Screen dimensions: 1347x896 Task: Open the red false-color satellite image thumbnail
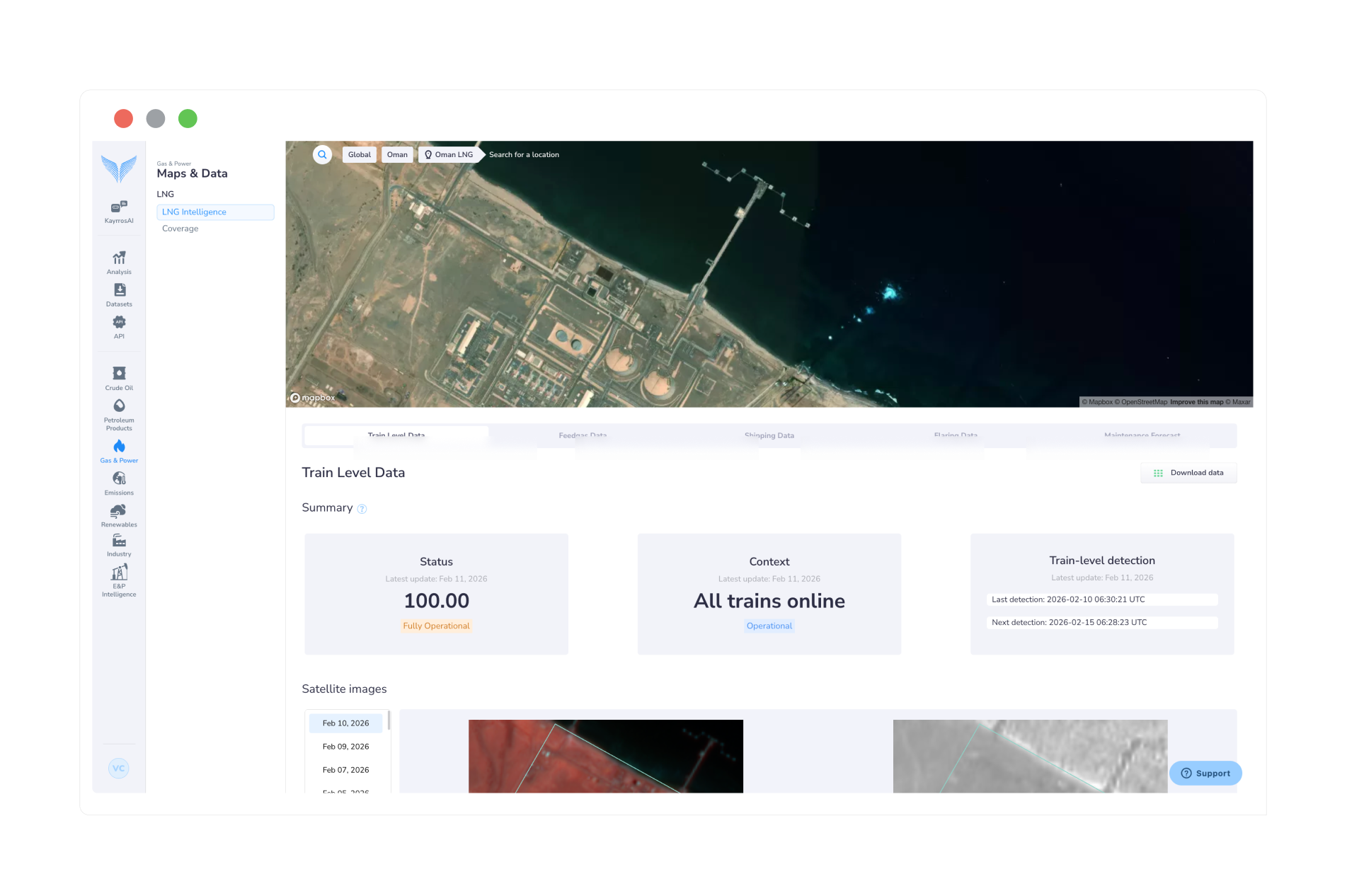coord(605,756)
